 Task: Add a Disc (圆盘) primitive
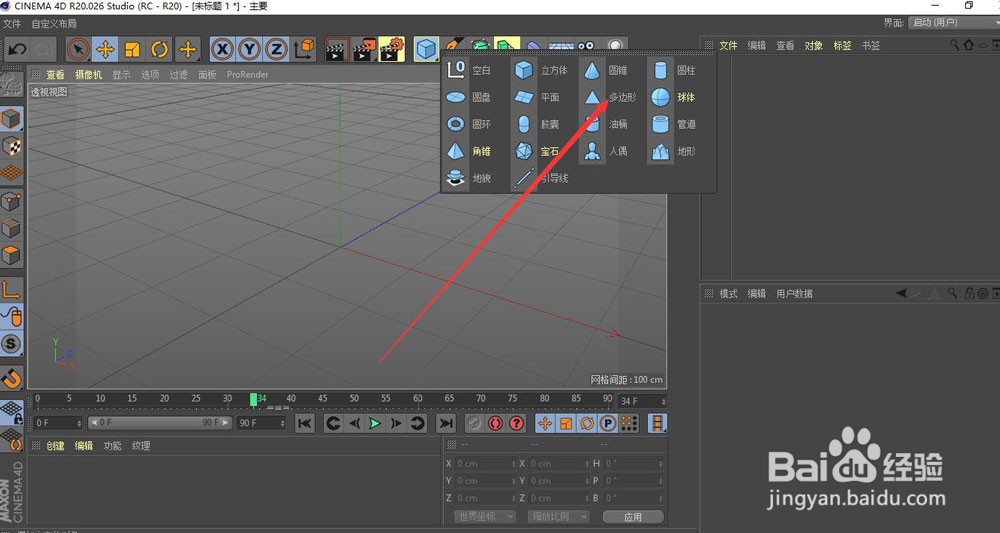point(469,98)
